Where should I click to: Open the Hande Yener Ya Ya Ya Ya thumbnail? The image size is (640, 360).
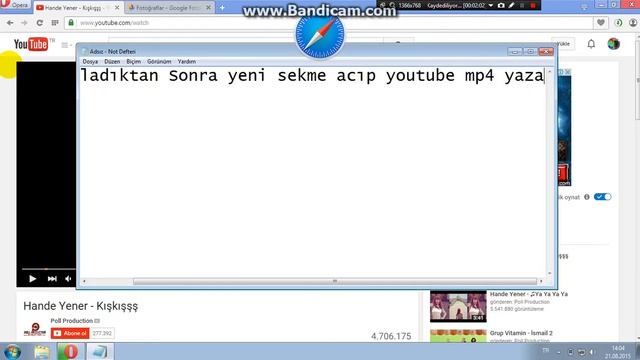[x=458, y=306]
